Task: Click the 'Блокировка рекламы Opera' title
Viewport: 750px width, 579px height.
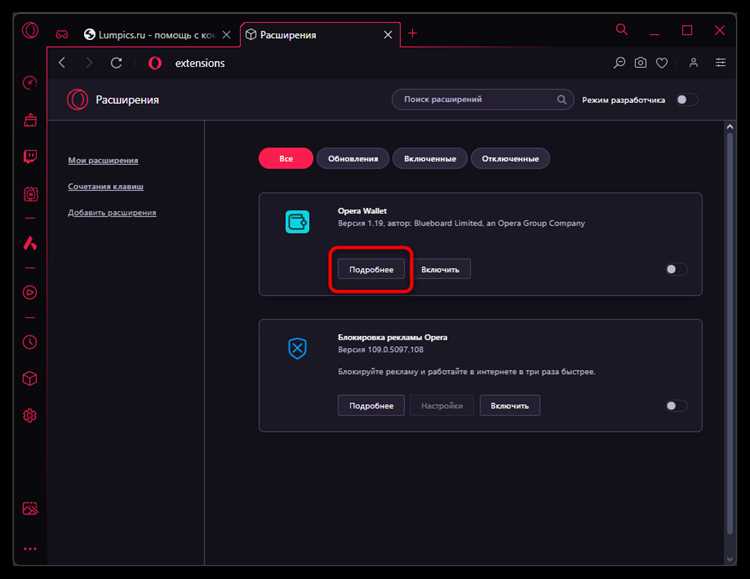Action: coord(393,337)
